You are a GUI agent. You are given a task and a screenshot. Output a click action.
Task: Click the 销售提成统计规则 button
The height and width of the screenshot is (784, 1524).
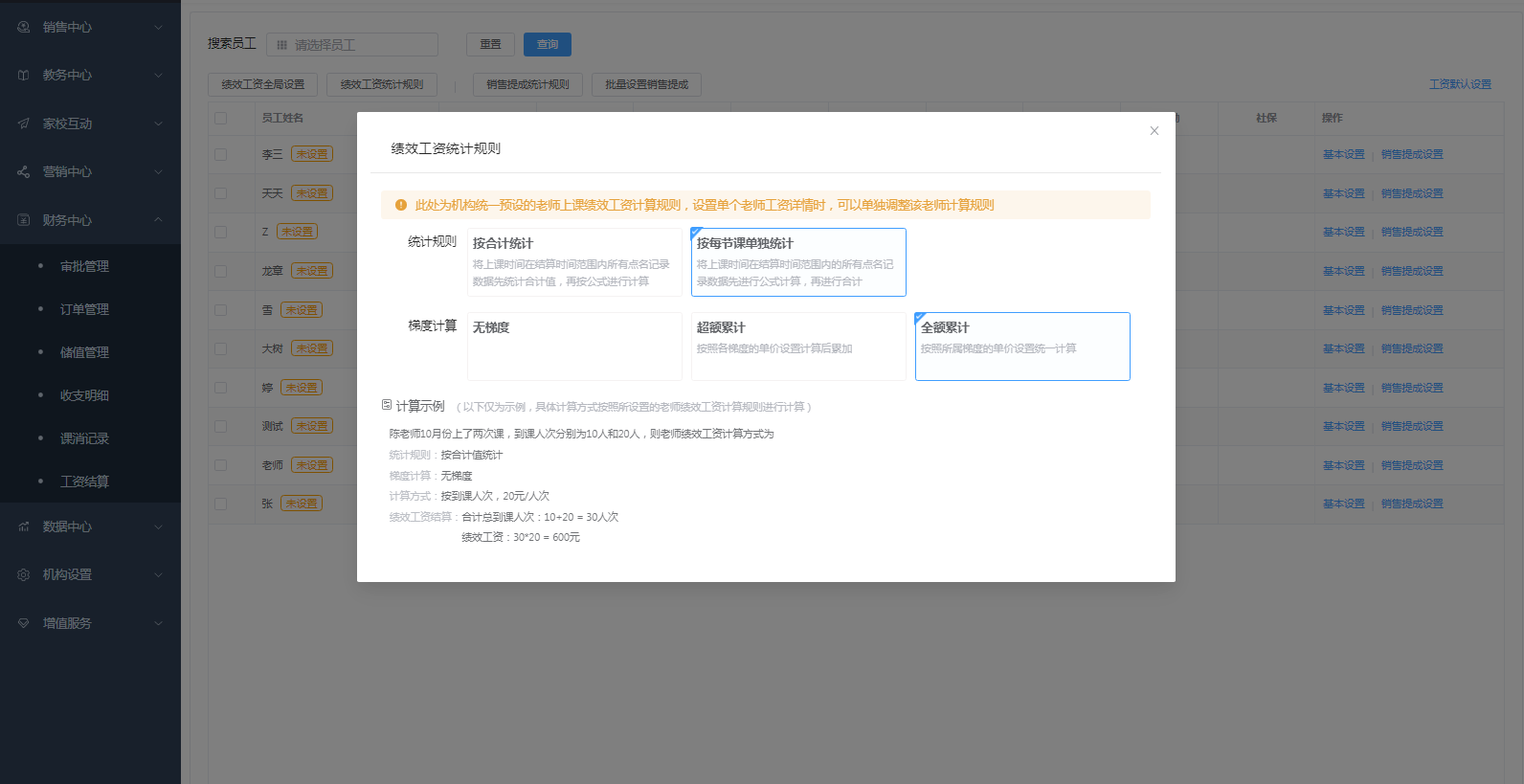coord(527,84)
